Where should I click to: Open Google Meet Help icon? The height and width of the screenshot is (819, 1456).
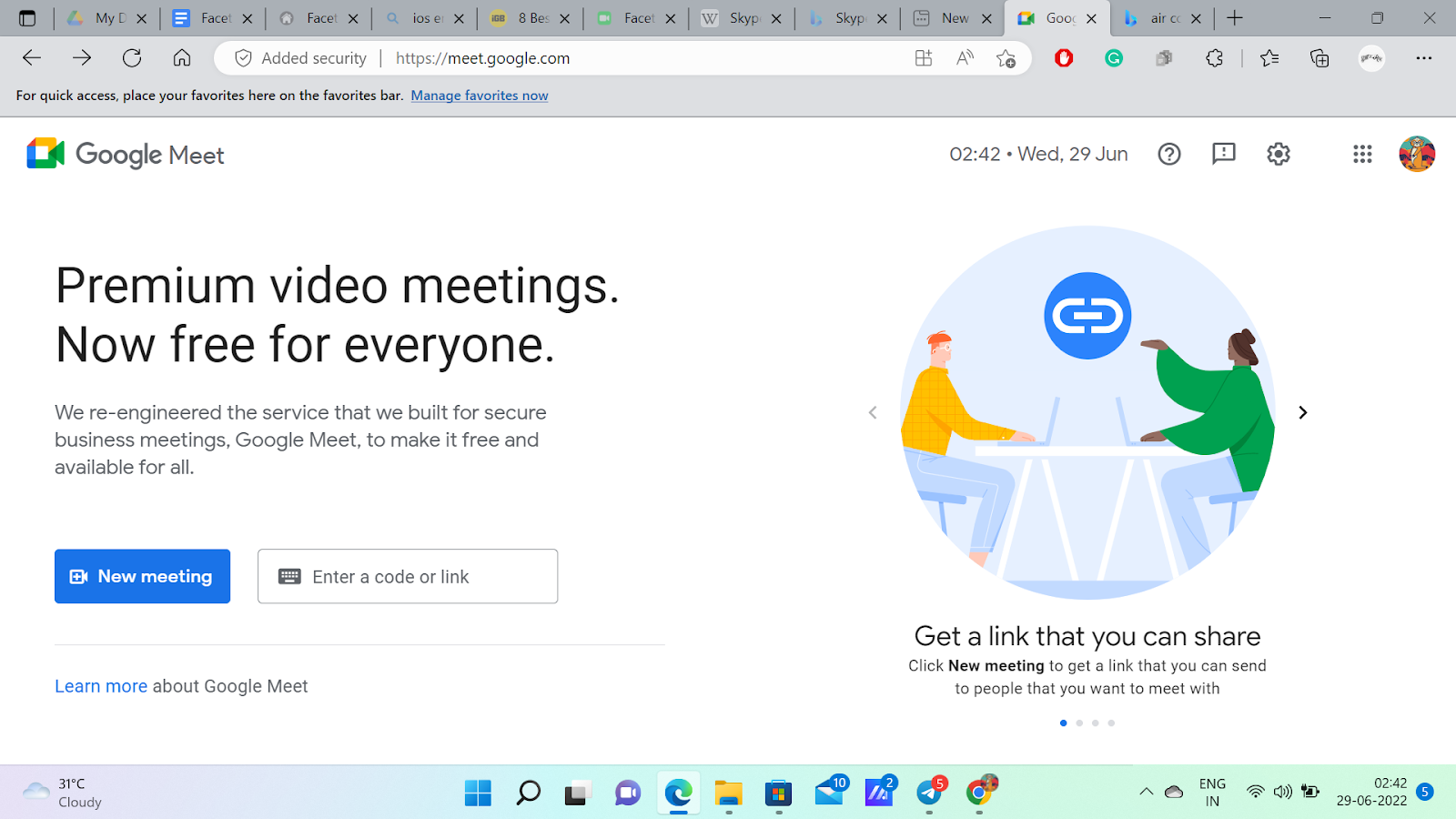[x=1169, y=155]
